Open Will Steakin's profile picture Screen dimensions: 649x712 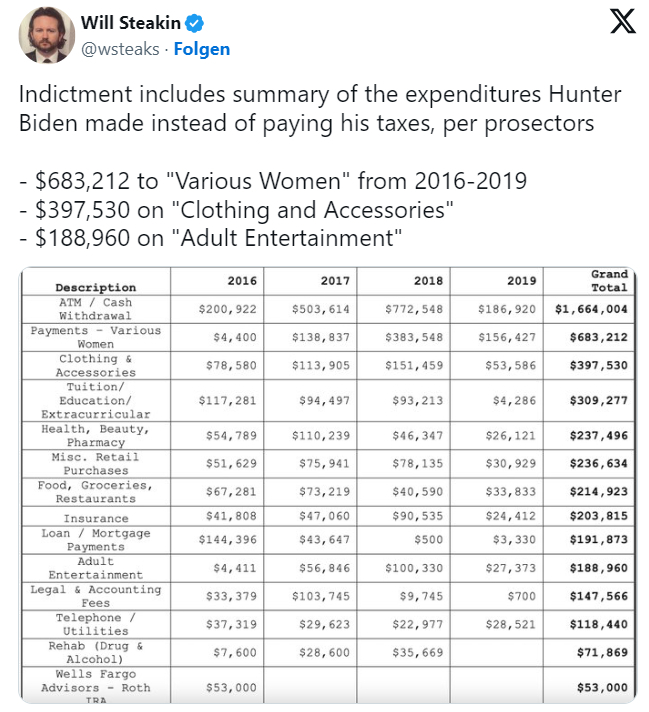(46, 35)
